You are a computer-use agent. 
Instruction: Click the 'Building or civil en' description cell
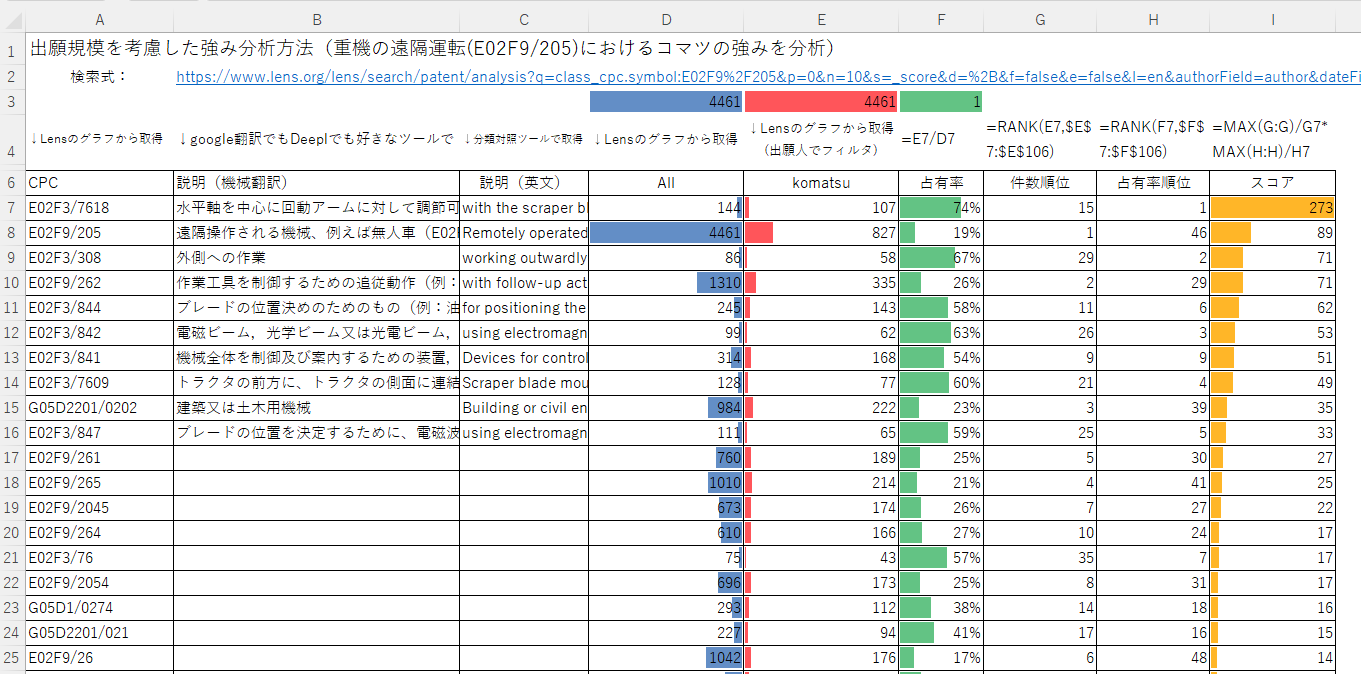524,408
